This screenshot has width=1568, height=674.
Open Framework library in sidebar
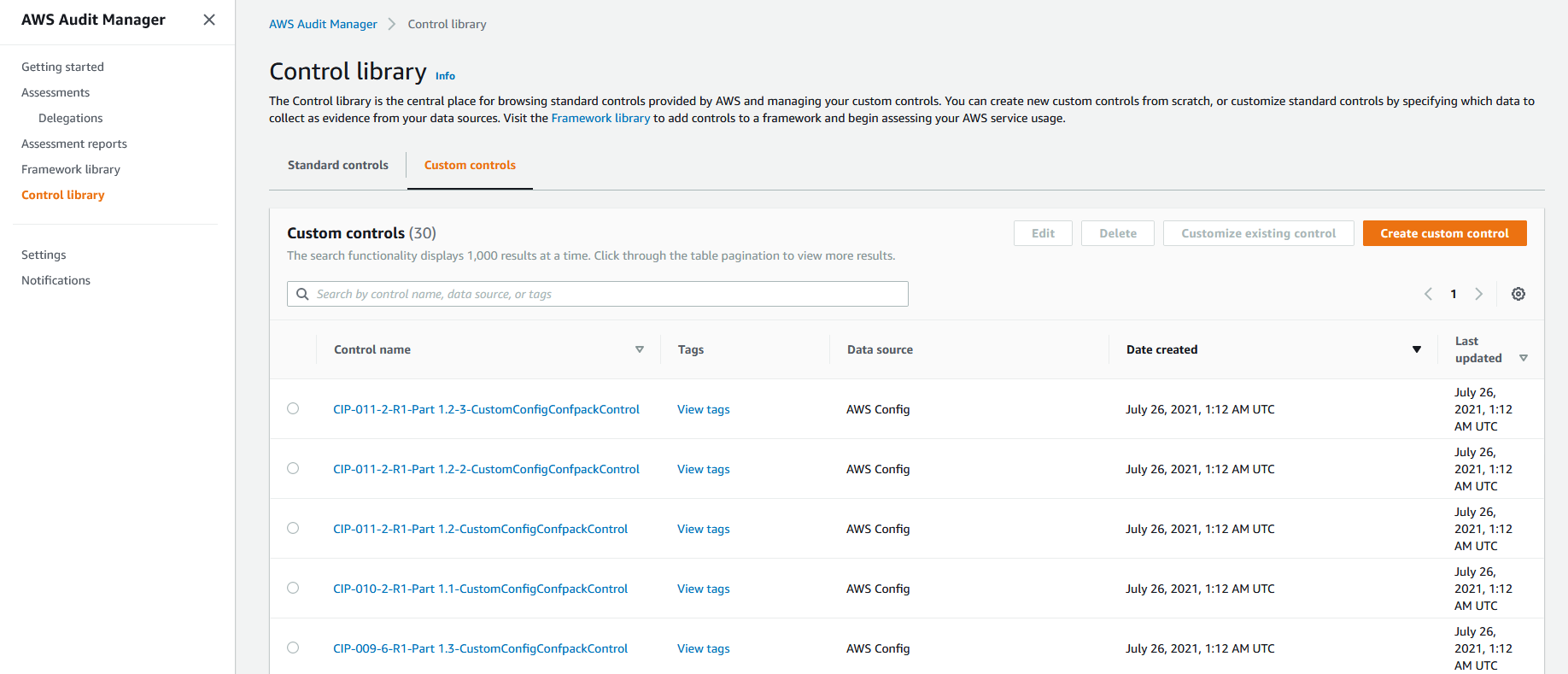pyautogui.click(x=71, y=169)
